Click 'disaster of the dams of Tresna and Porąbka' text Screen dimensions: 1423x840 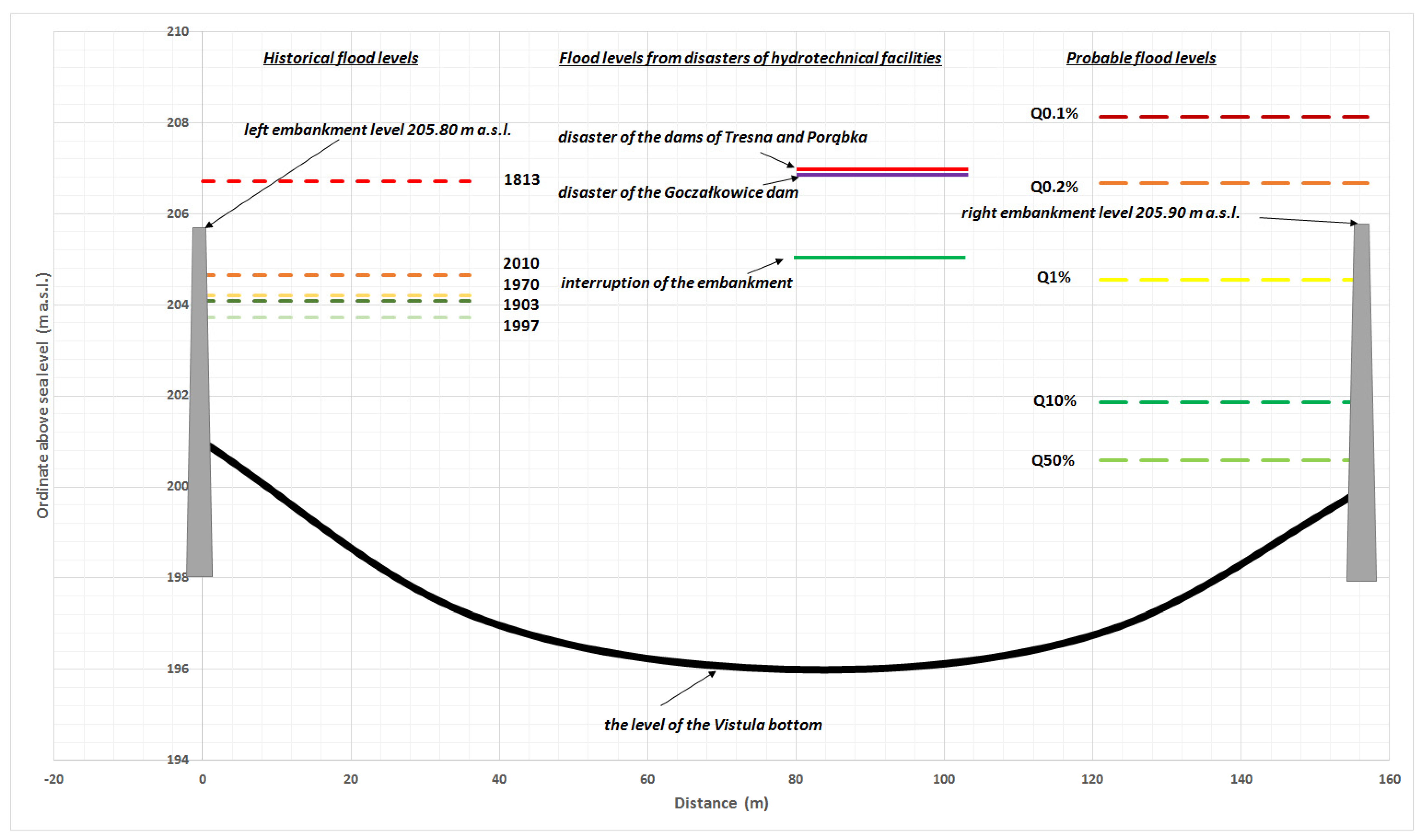tap(712, 138)
